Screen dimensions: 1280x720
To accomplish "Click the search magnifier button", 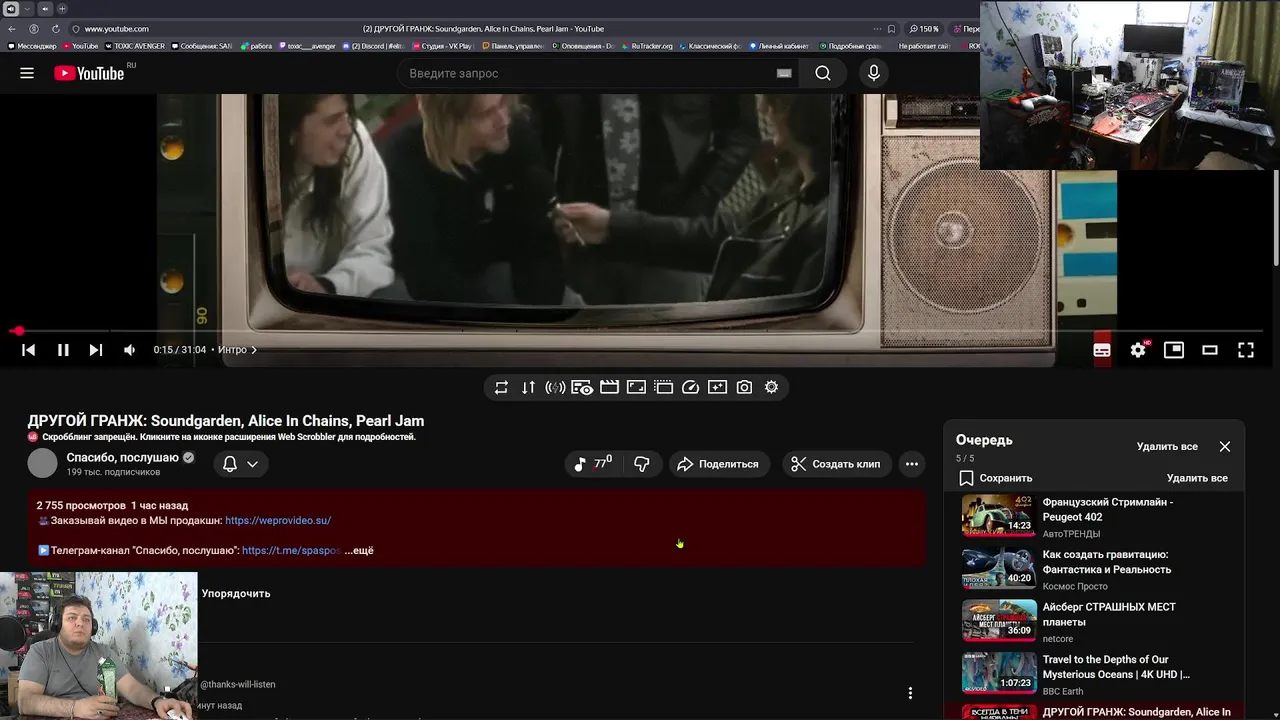I will tap(822, 73).
